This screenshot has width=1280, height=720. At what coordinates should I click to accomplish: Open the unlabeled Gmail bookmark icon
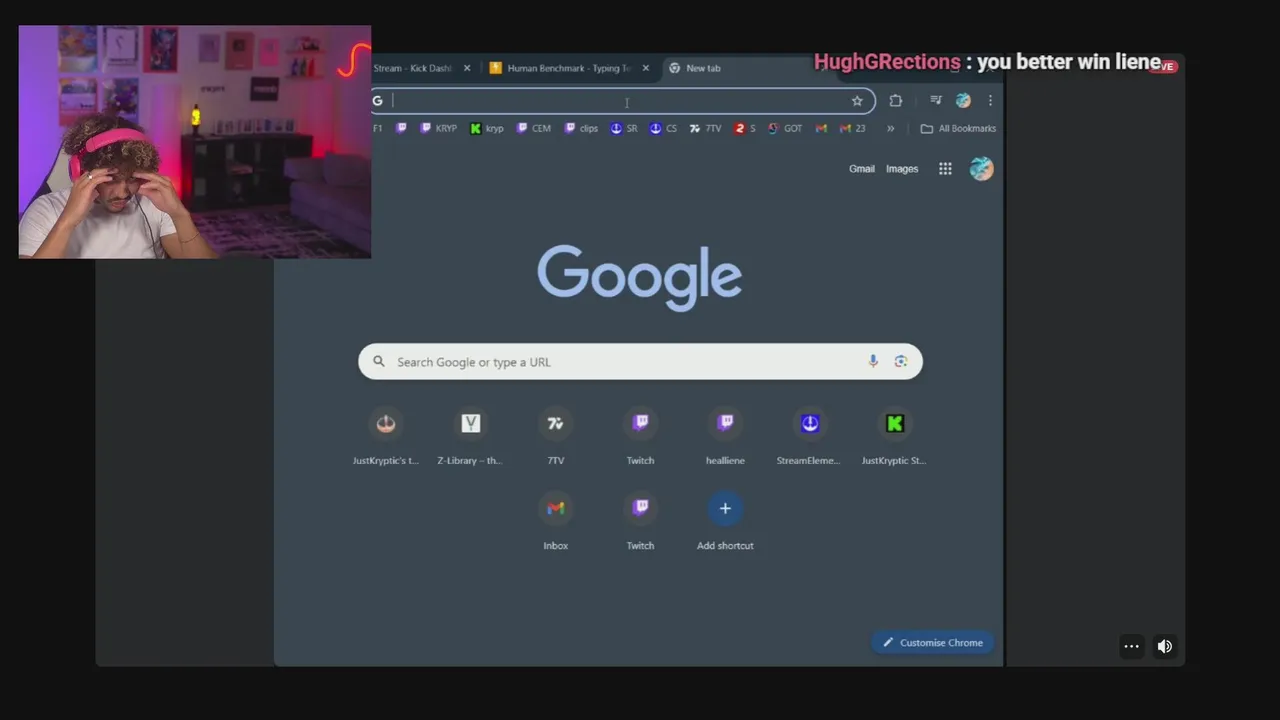pos(821,129)
